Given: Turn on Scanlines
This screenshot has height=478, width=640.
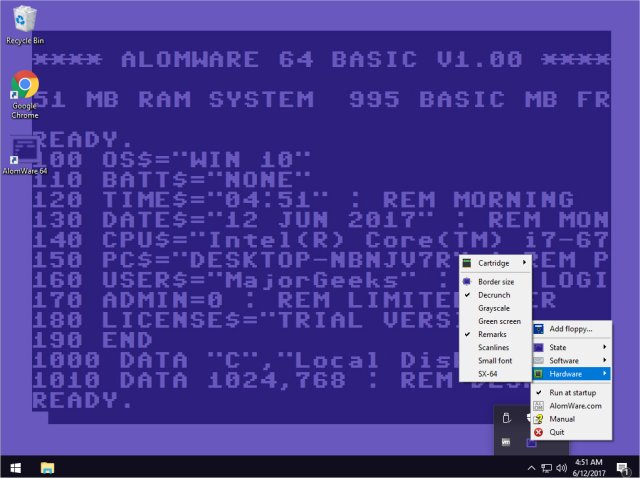Looking at the screenshot, I should tap(495, 347).
